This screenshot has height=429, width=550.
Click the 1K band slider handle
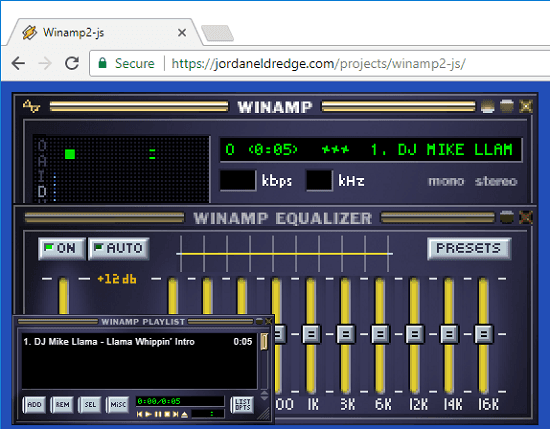311,334
